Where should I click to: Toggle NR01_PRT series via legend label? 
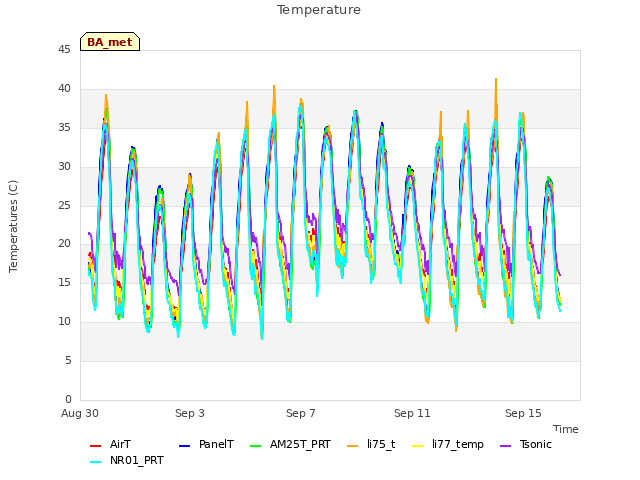(x=137, y=460)
